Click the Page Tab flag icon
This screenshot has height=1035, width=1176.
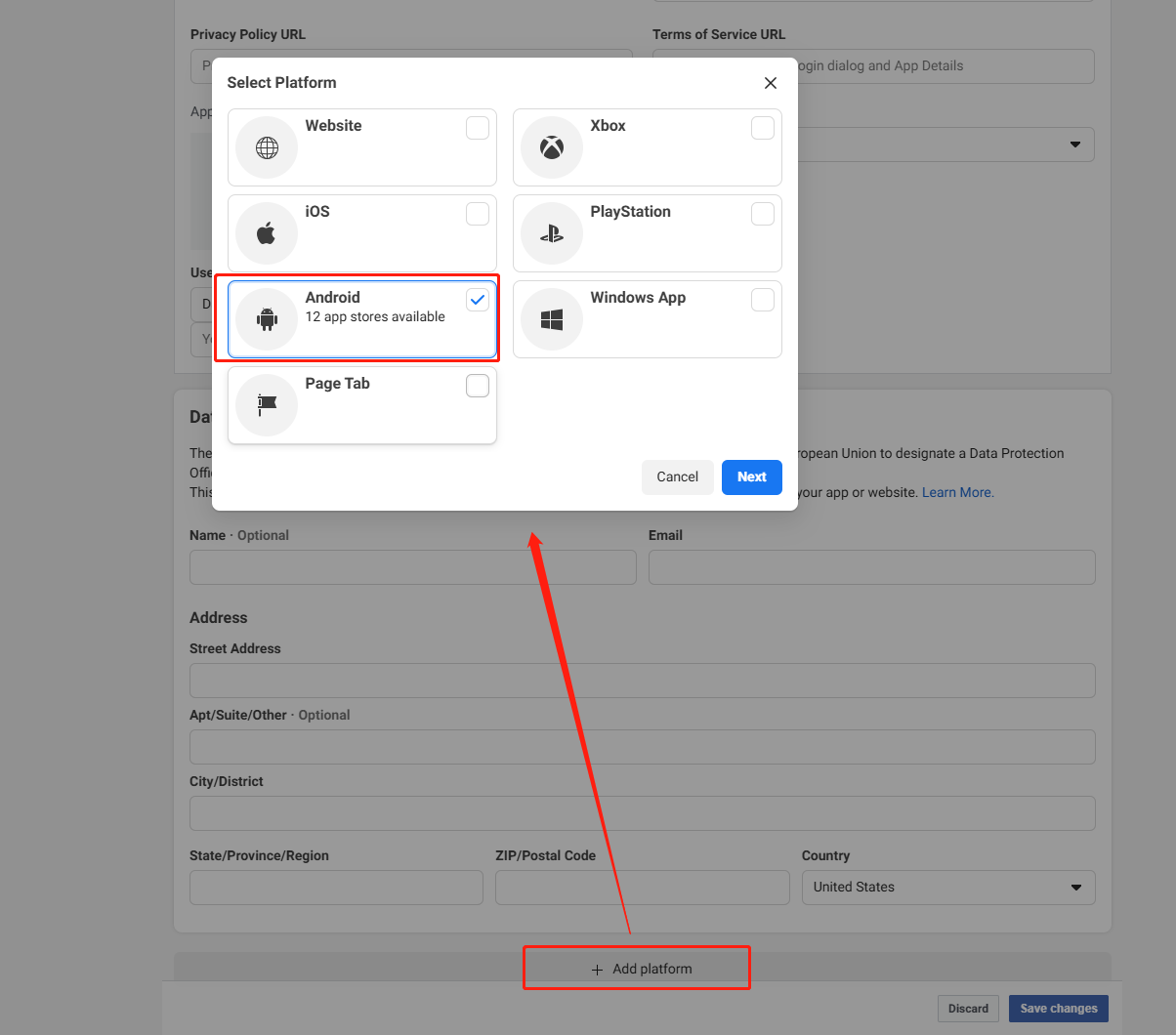pos(267,405)
